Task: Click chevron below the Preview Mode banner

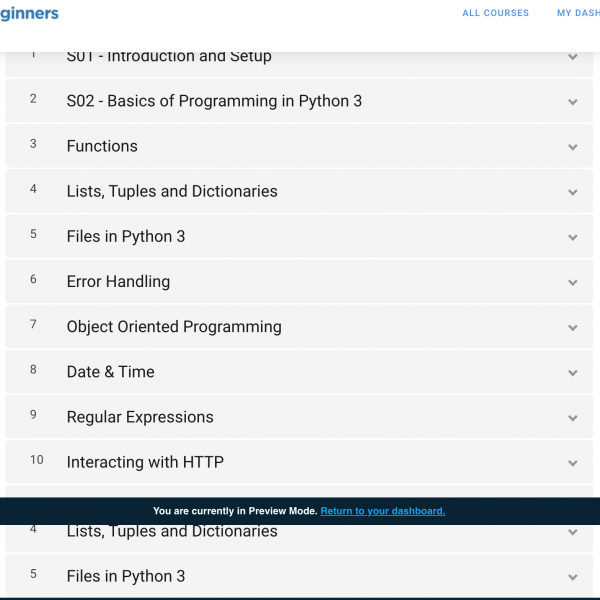Action: click(x=572, y=532)
